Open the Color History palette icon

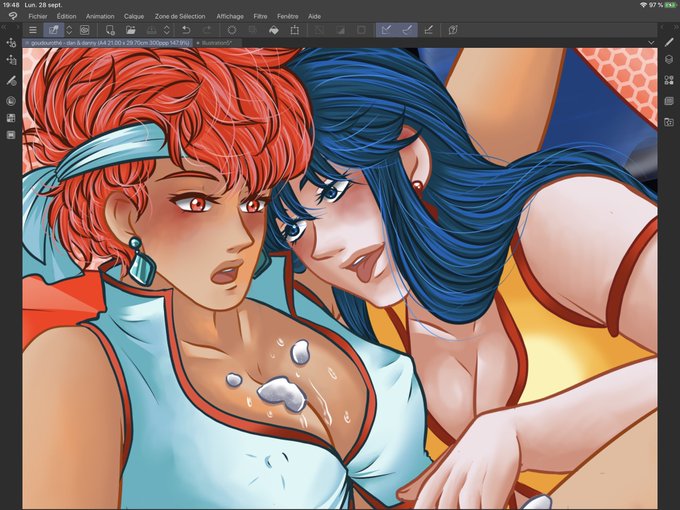point(11,135)
